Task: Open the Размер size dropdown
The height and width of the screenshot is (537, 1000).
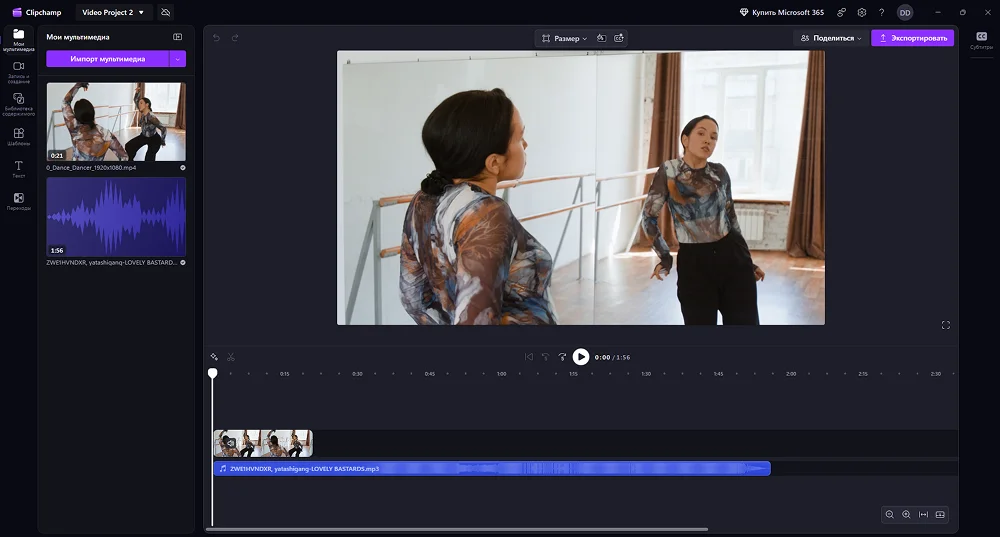Action: click(x=564, y=38)
